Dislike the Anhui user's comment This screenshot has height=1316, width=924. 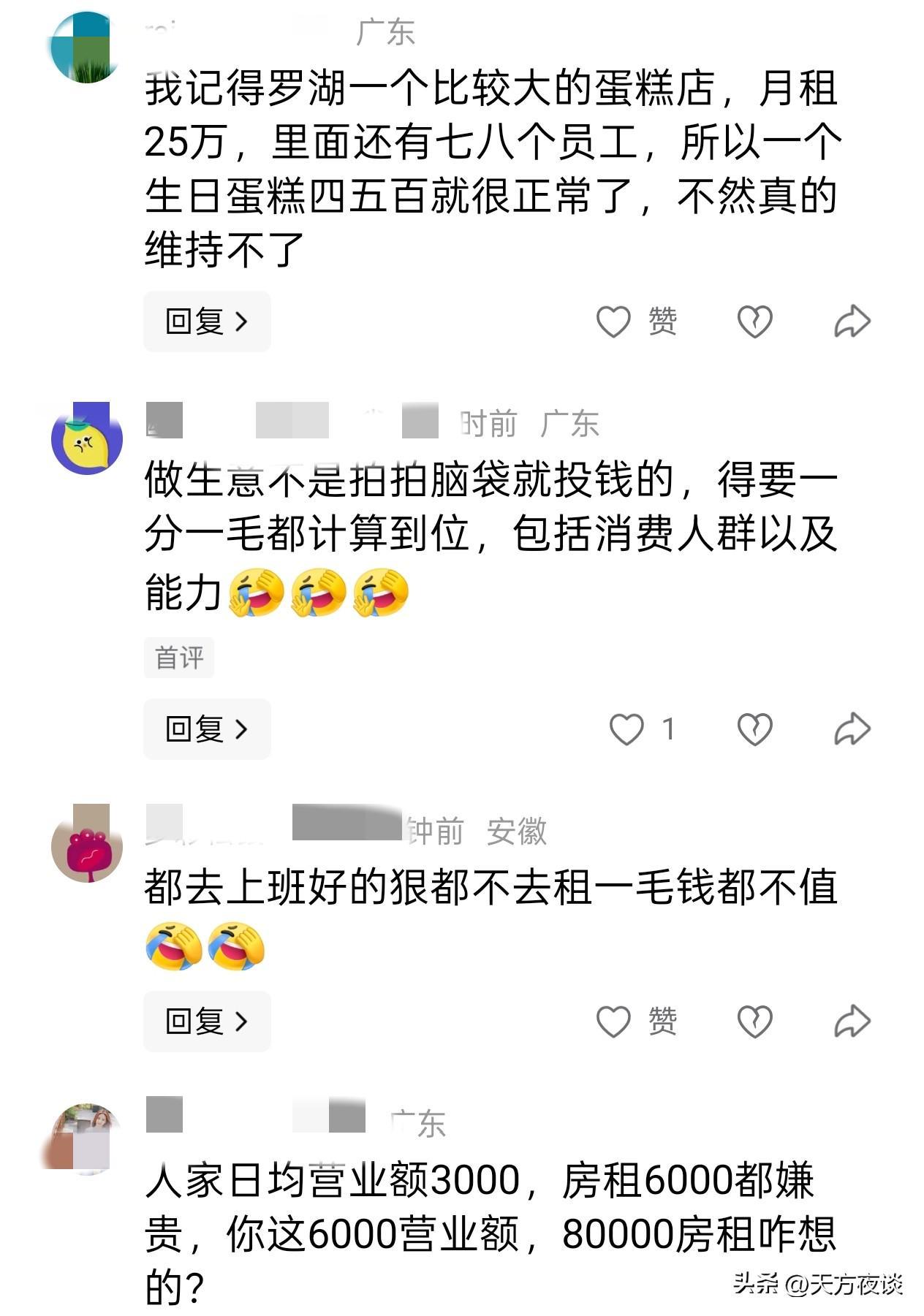pyautogui.click(x=754, y=1022)
